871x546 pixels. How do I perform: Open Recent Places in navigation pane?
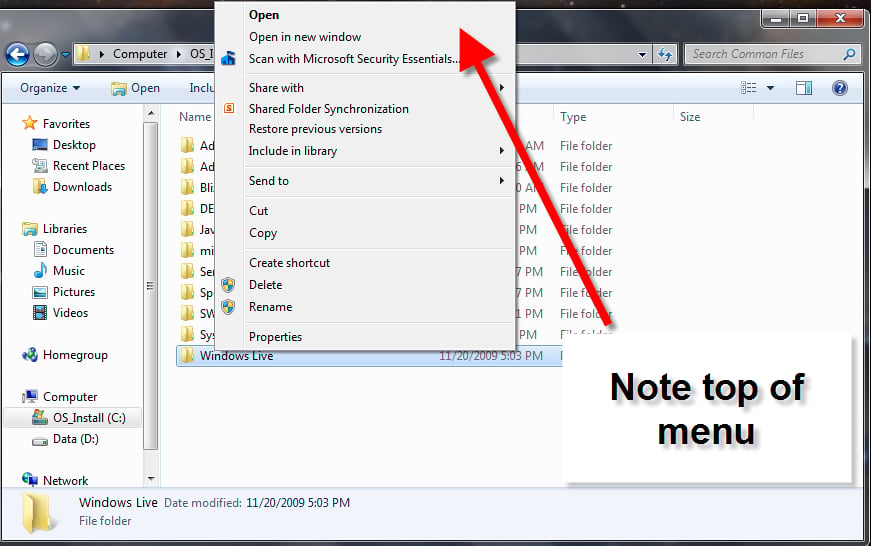88,166
